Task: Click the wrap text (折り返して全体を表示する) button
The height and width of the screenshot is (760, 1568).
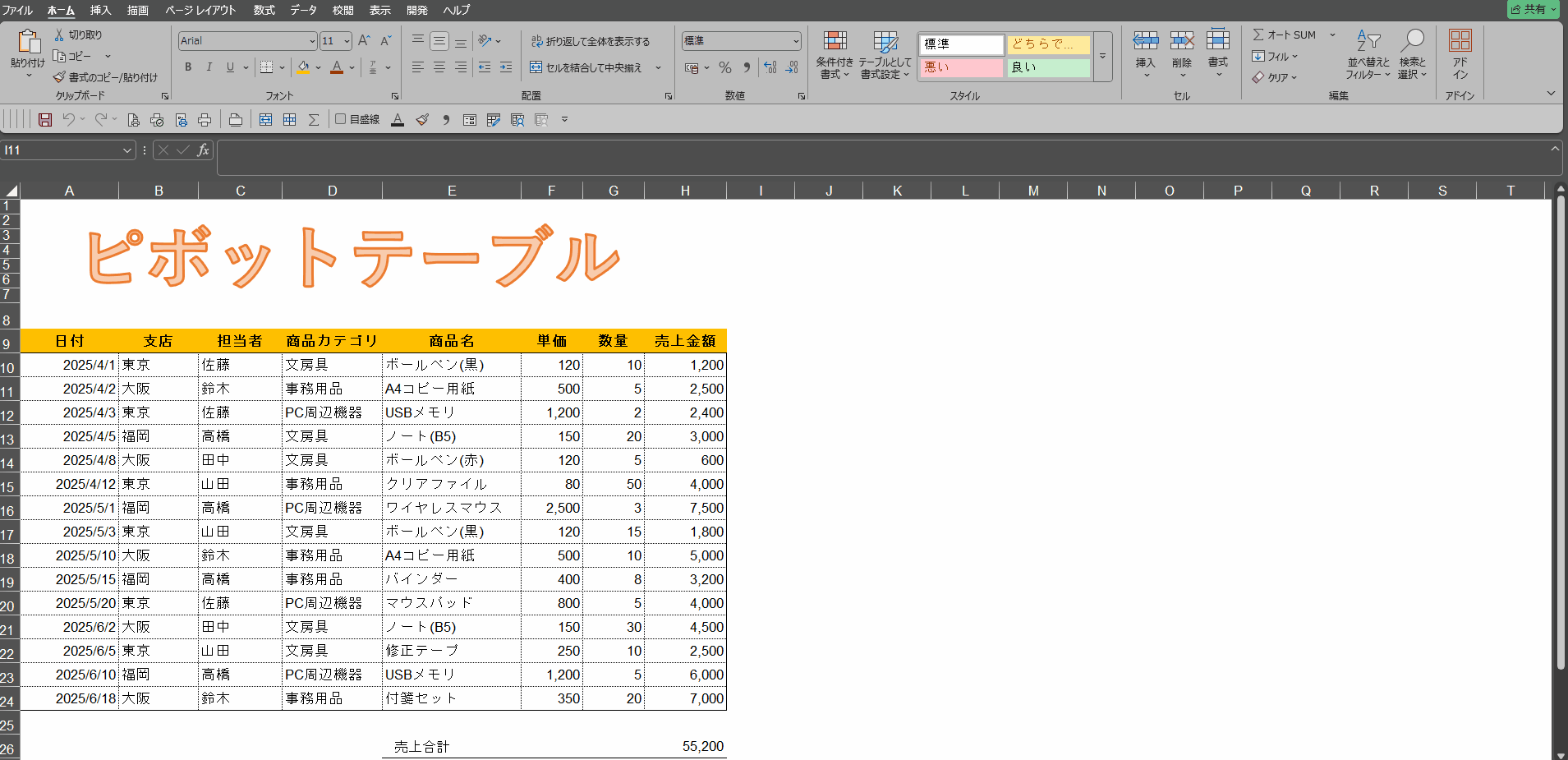Action: pos(590,41)
